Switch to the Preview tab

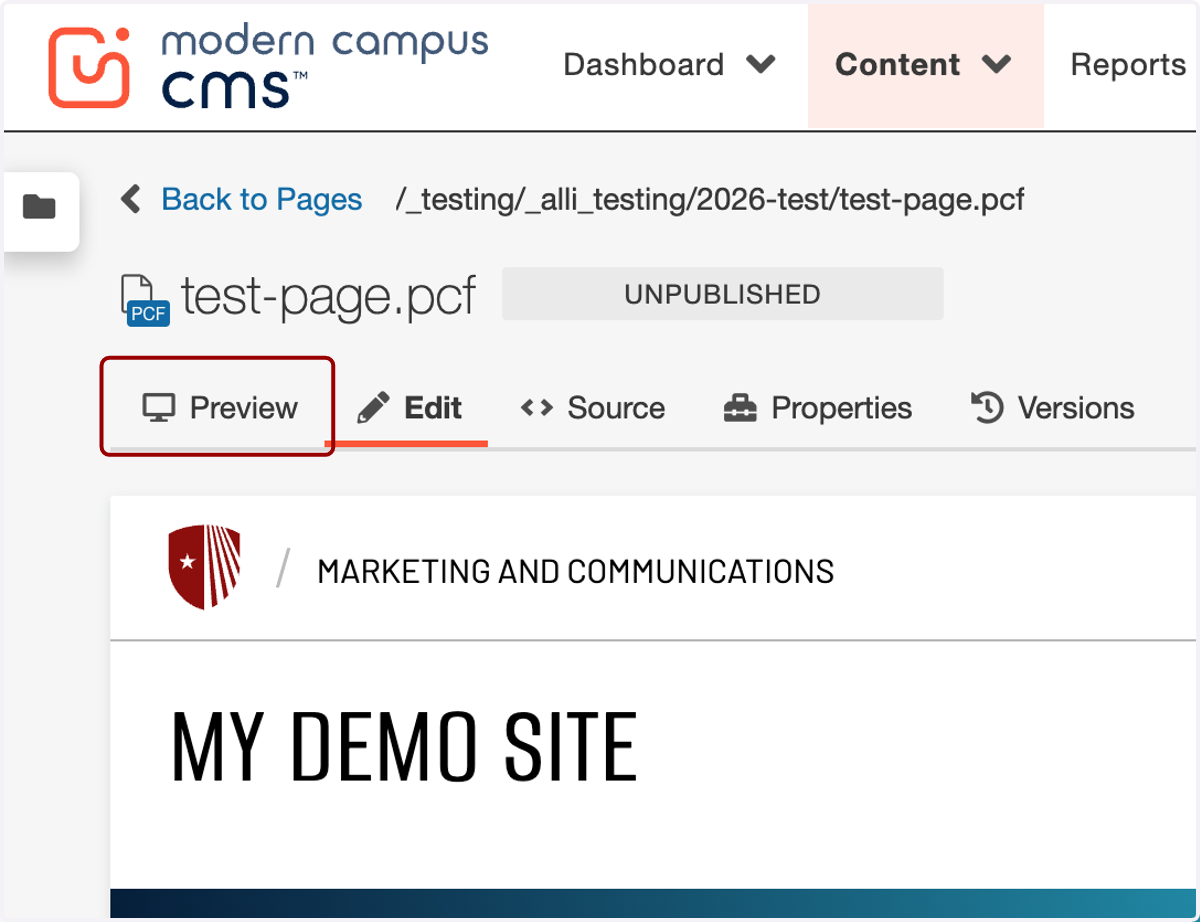pyautogui.click(x=219, y=408)
